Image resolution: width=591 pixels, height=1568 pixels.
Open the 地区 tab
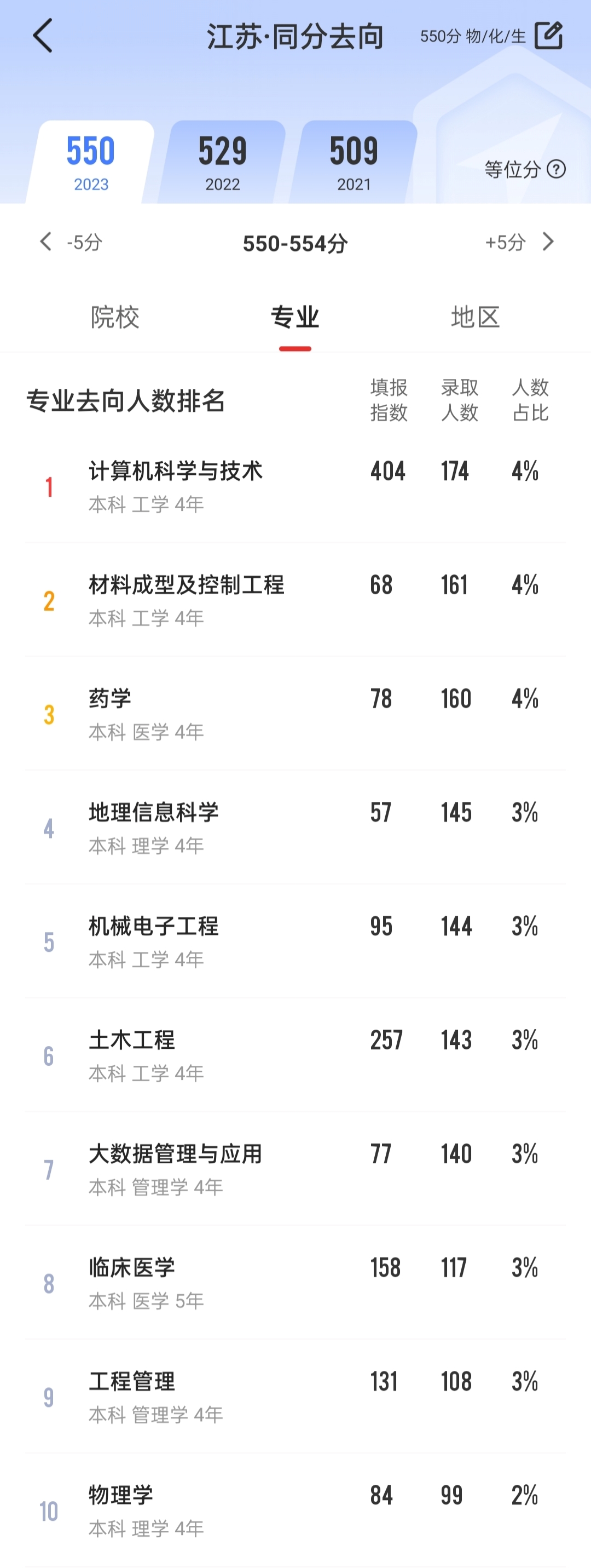pyautogui.click(x=476, y=317)
